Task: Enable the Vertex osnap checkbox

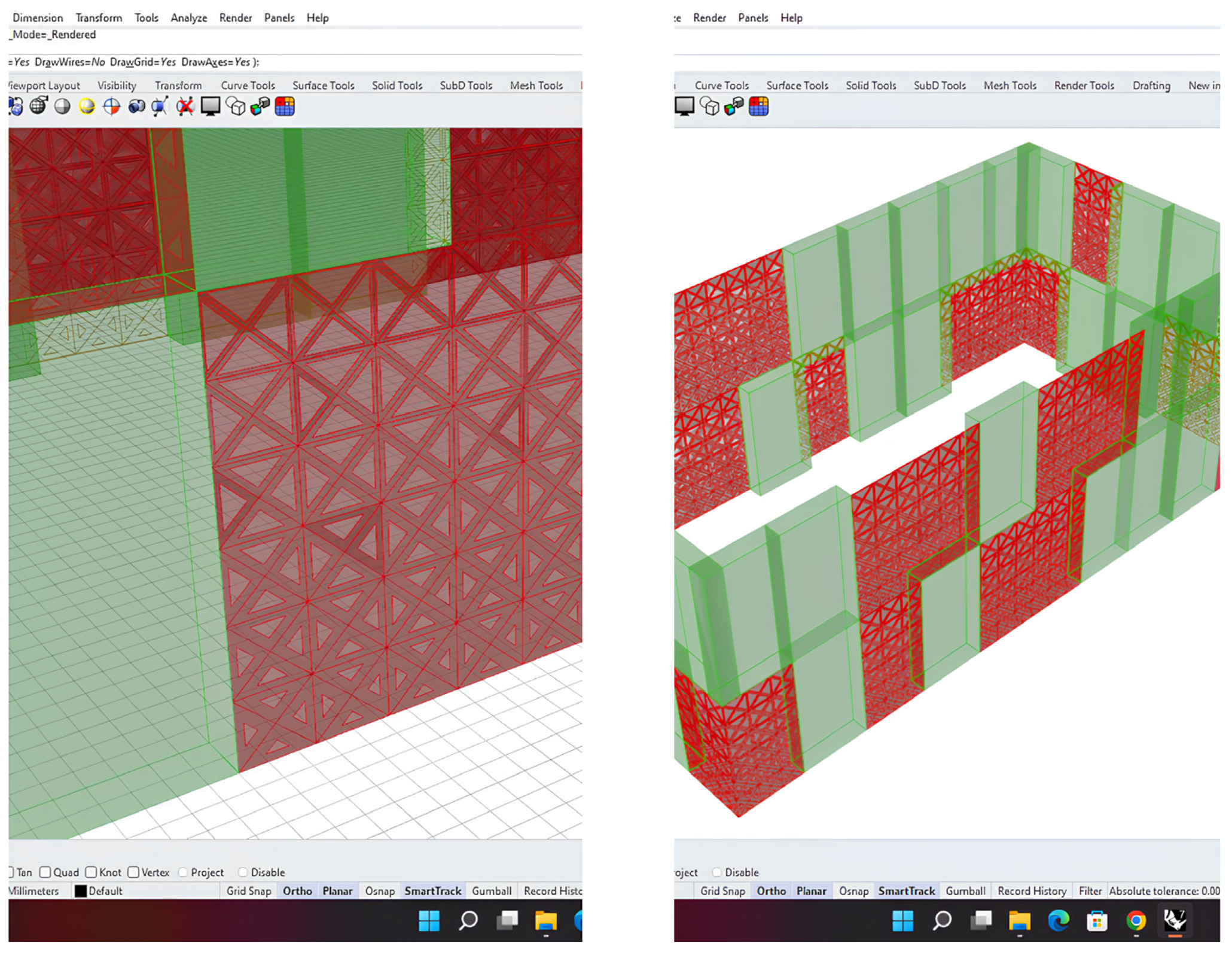Action: coord(133,872)
